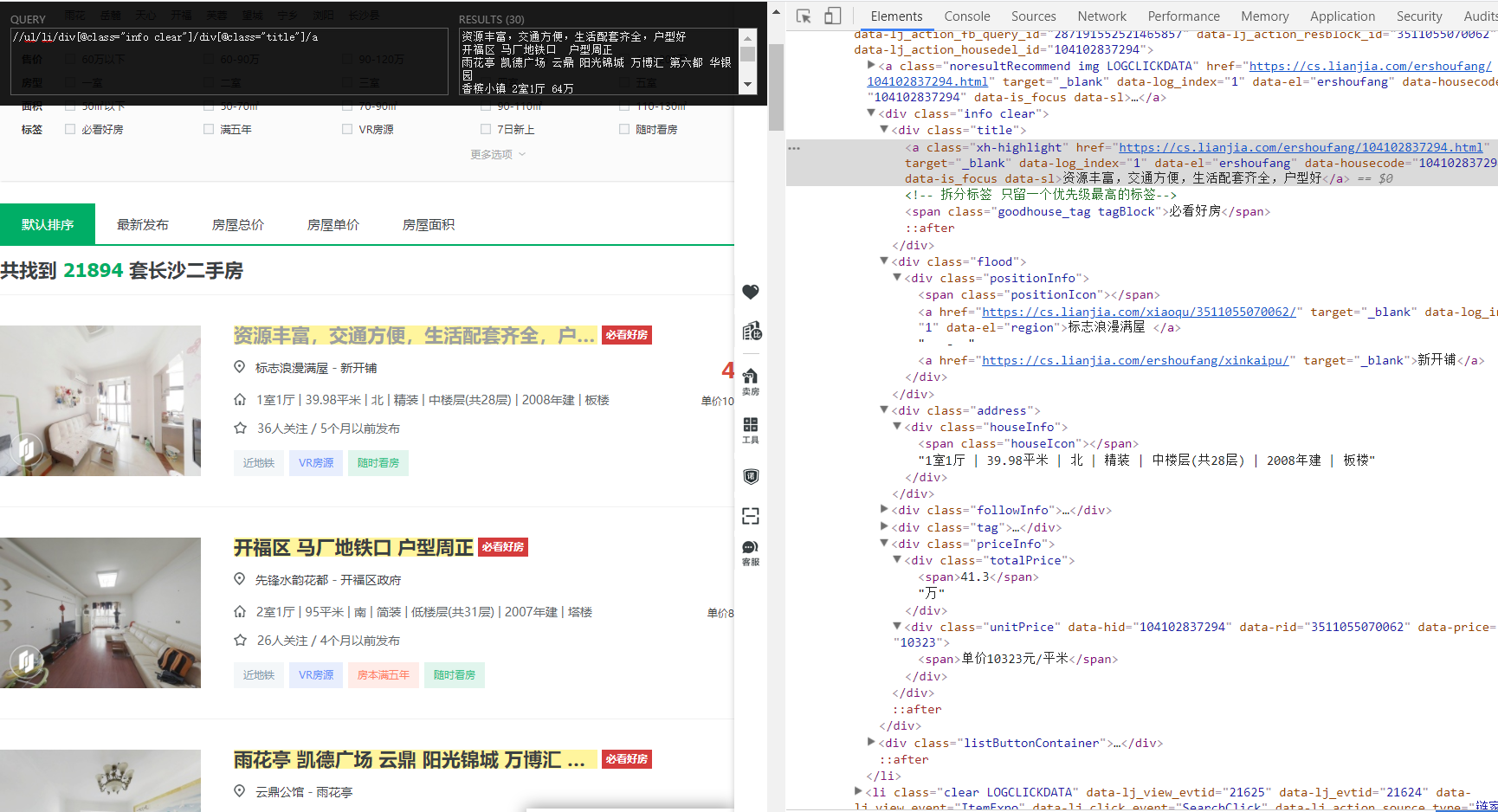Open listing 开福区 马厂地铁口 户型周正
The width and height of the screenshot is (1498, 812).
pos(353,547)
